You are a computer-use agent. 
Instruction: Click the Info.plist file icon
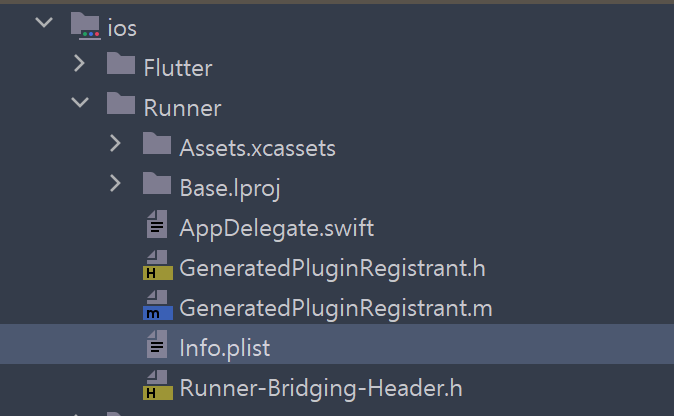pos(157,344)
